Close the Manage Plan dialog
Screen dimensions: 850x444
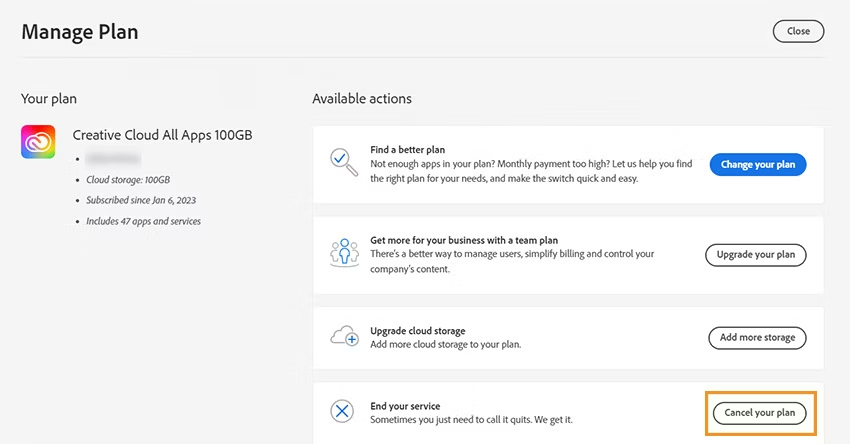tap(798, 31)
